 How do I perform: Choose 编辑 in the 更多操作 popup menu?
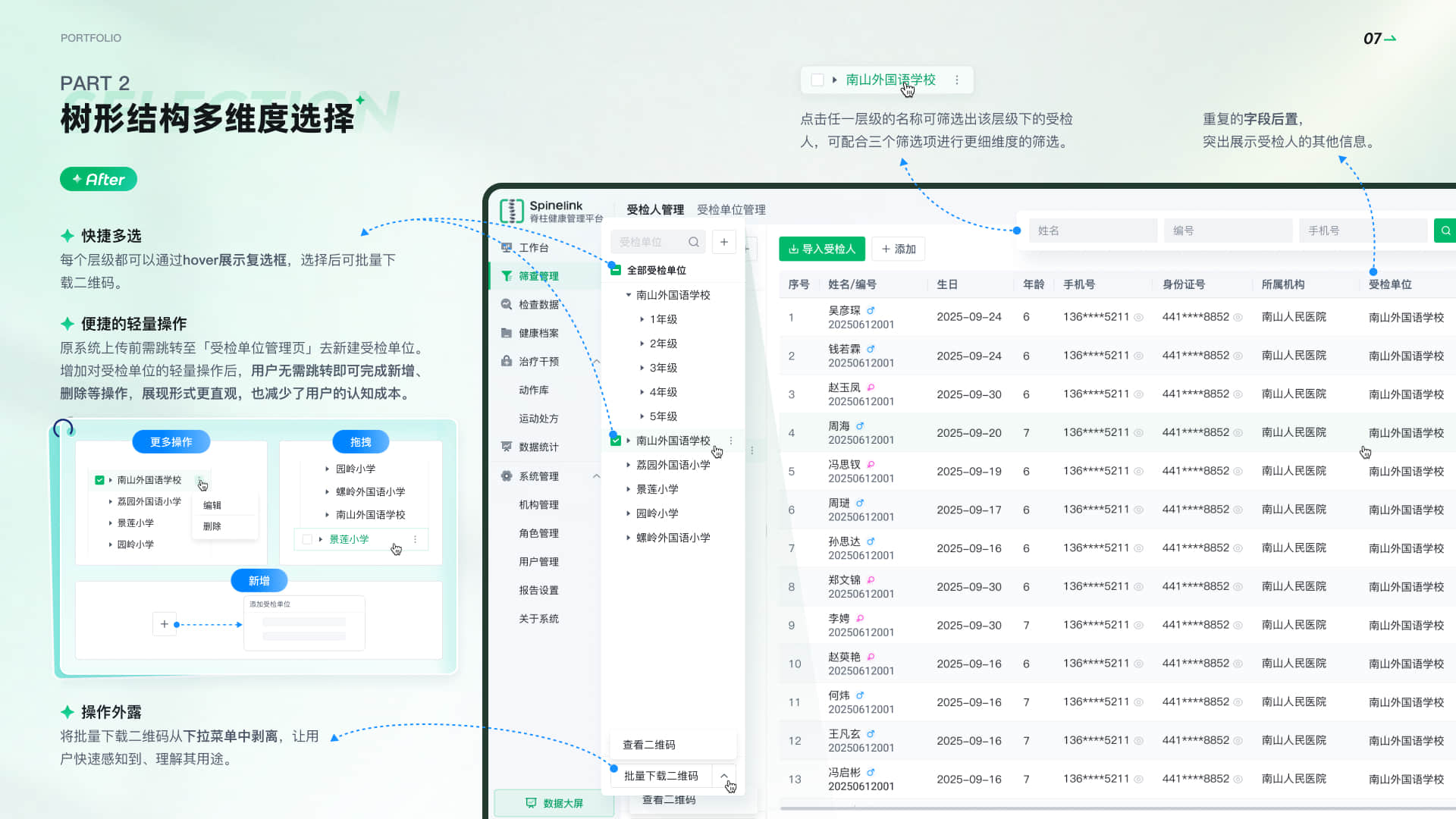click(212, 505)
